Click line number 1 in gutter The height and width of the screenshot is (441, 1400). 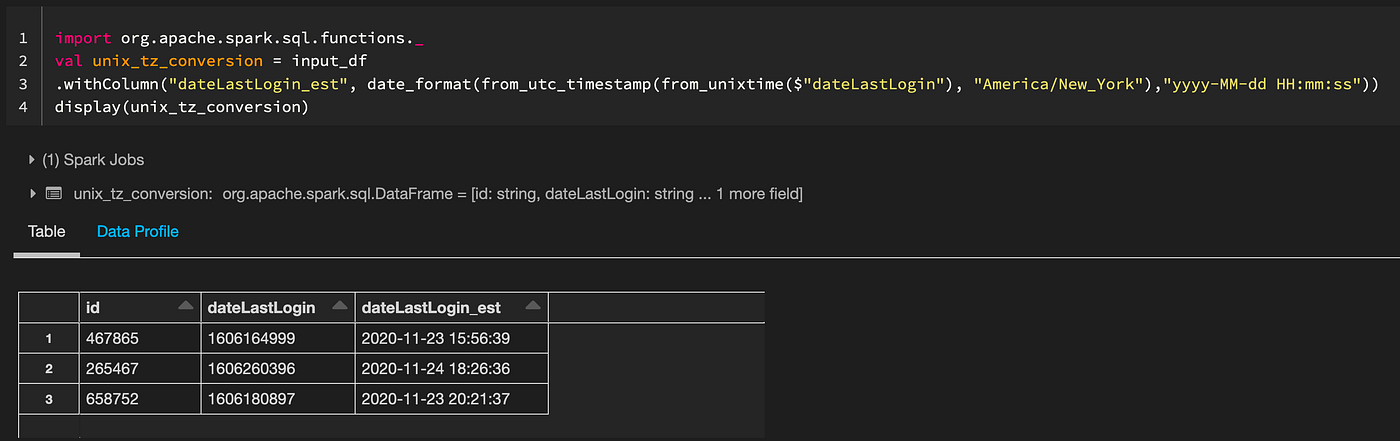click(x=22, y=38)
